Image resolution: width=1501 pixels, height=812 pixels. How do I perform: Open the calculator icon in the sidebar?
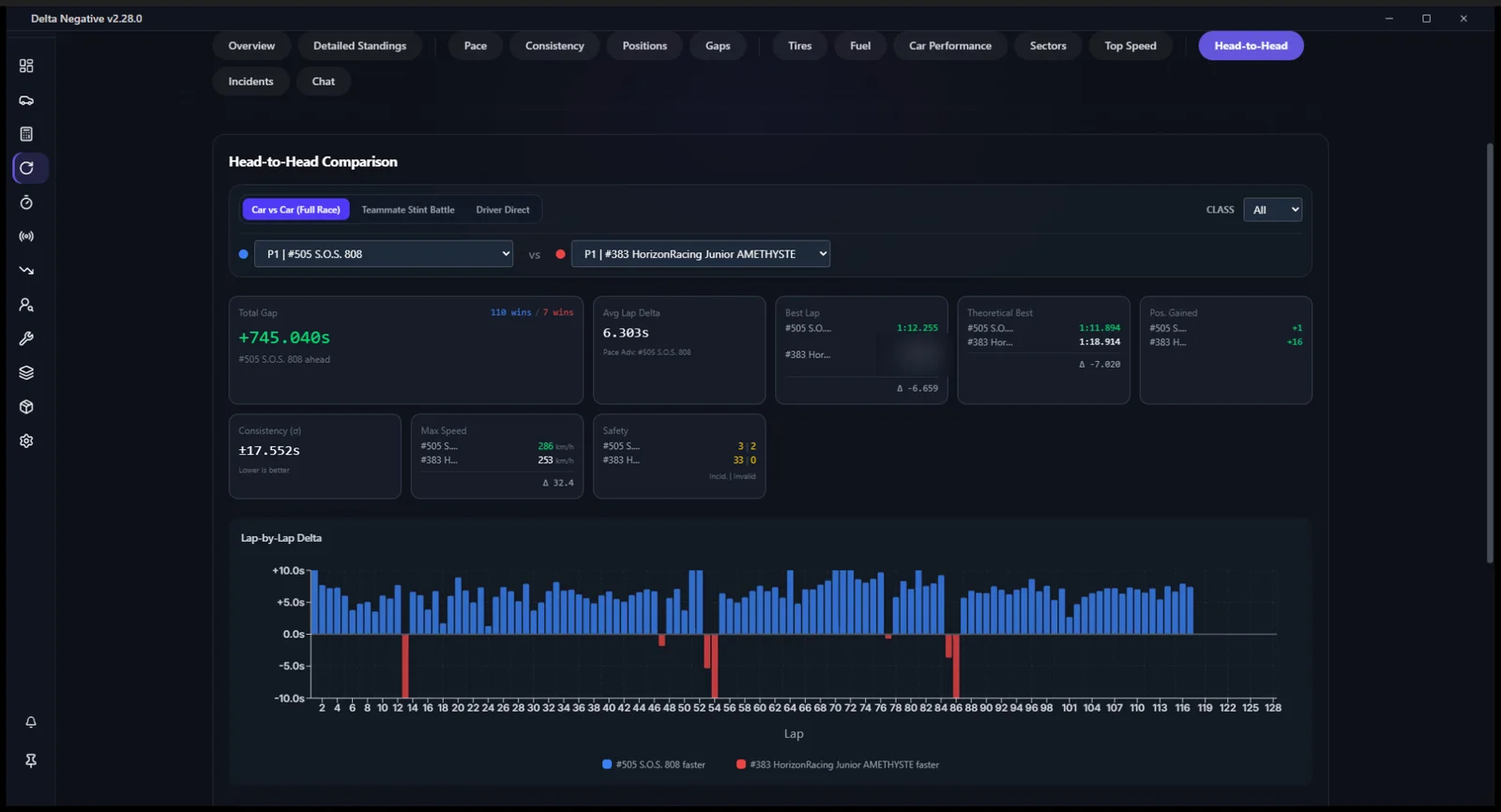click(x=26, y=134)
